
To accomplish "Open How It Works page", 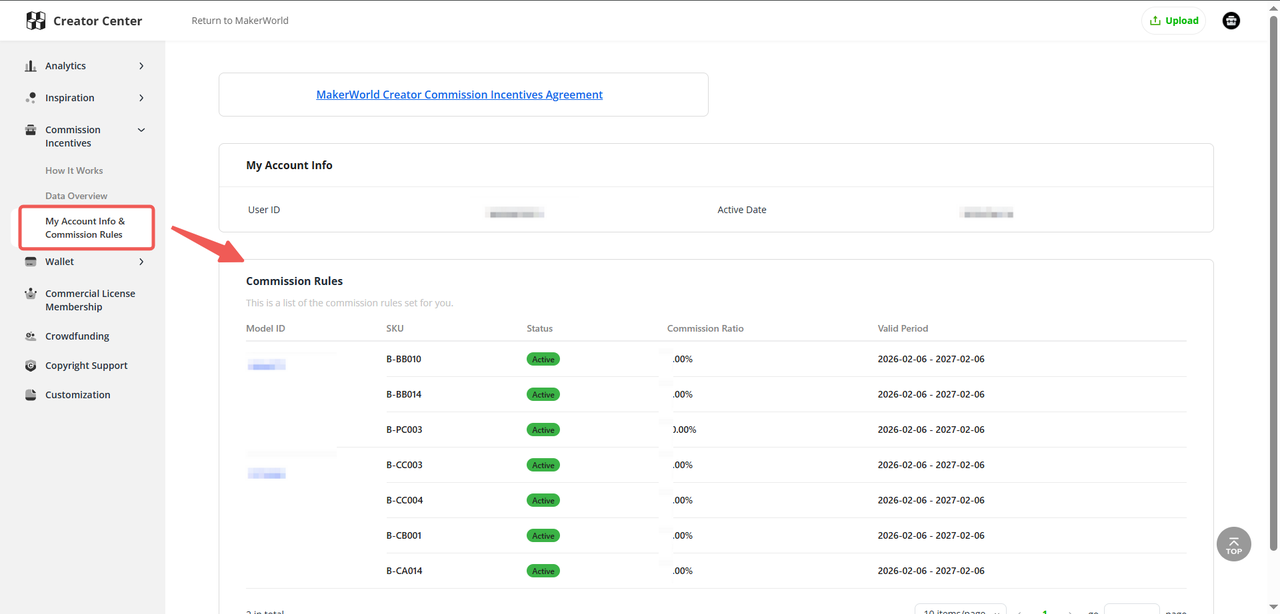I will pos(74,171).
